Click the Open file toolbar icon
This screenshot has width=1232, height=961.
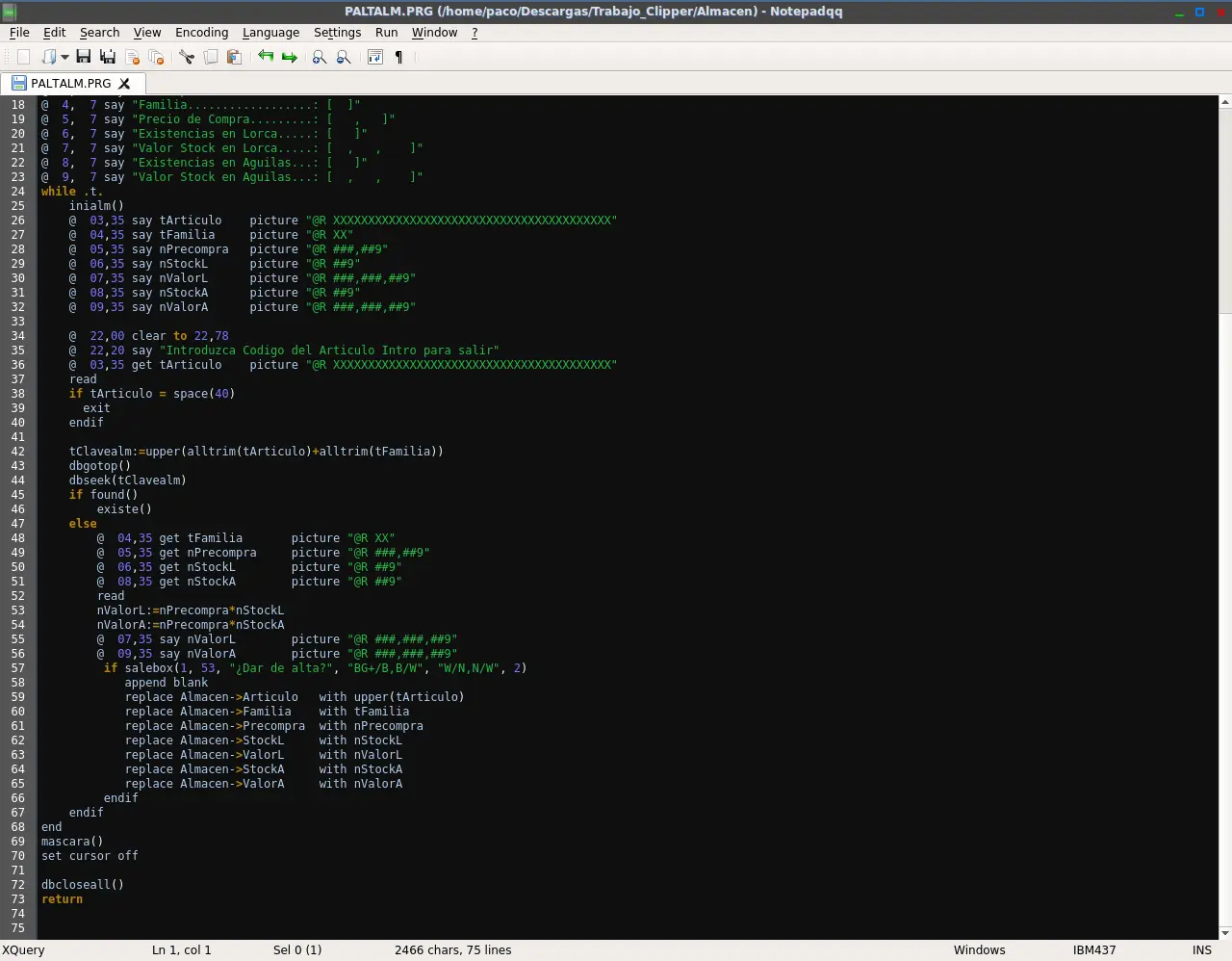[x=49, y=57]
